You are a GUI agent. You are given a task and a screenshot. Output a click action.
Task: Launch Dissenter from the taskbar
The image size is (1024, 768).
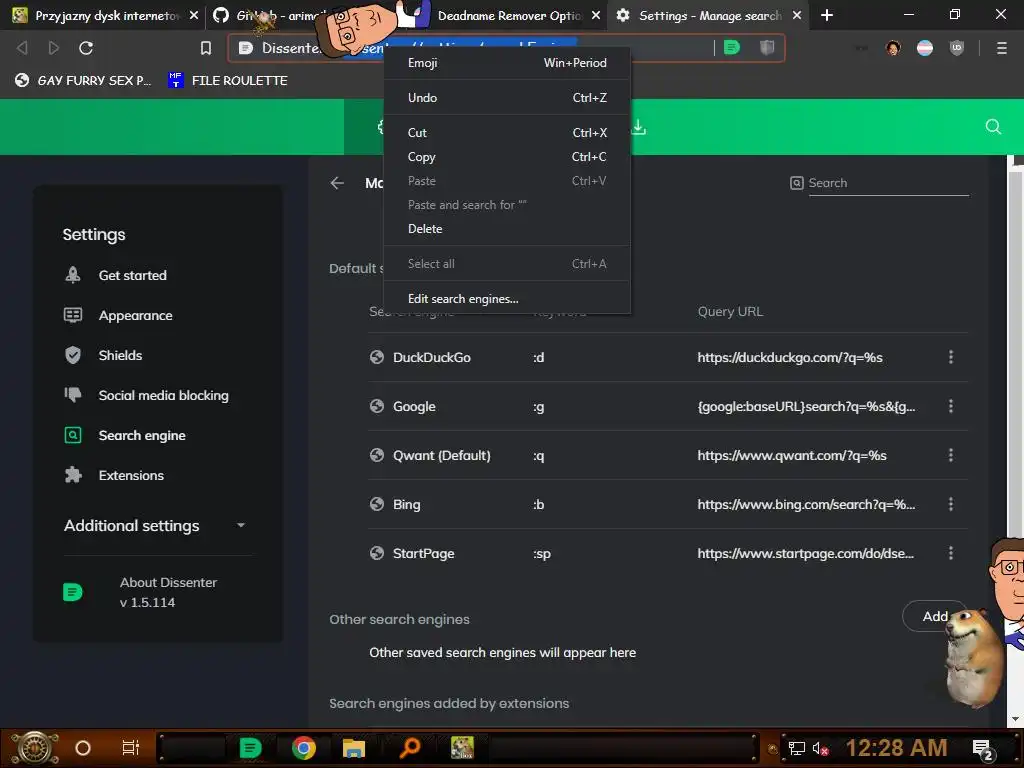[250, 748]
